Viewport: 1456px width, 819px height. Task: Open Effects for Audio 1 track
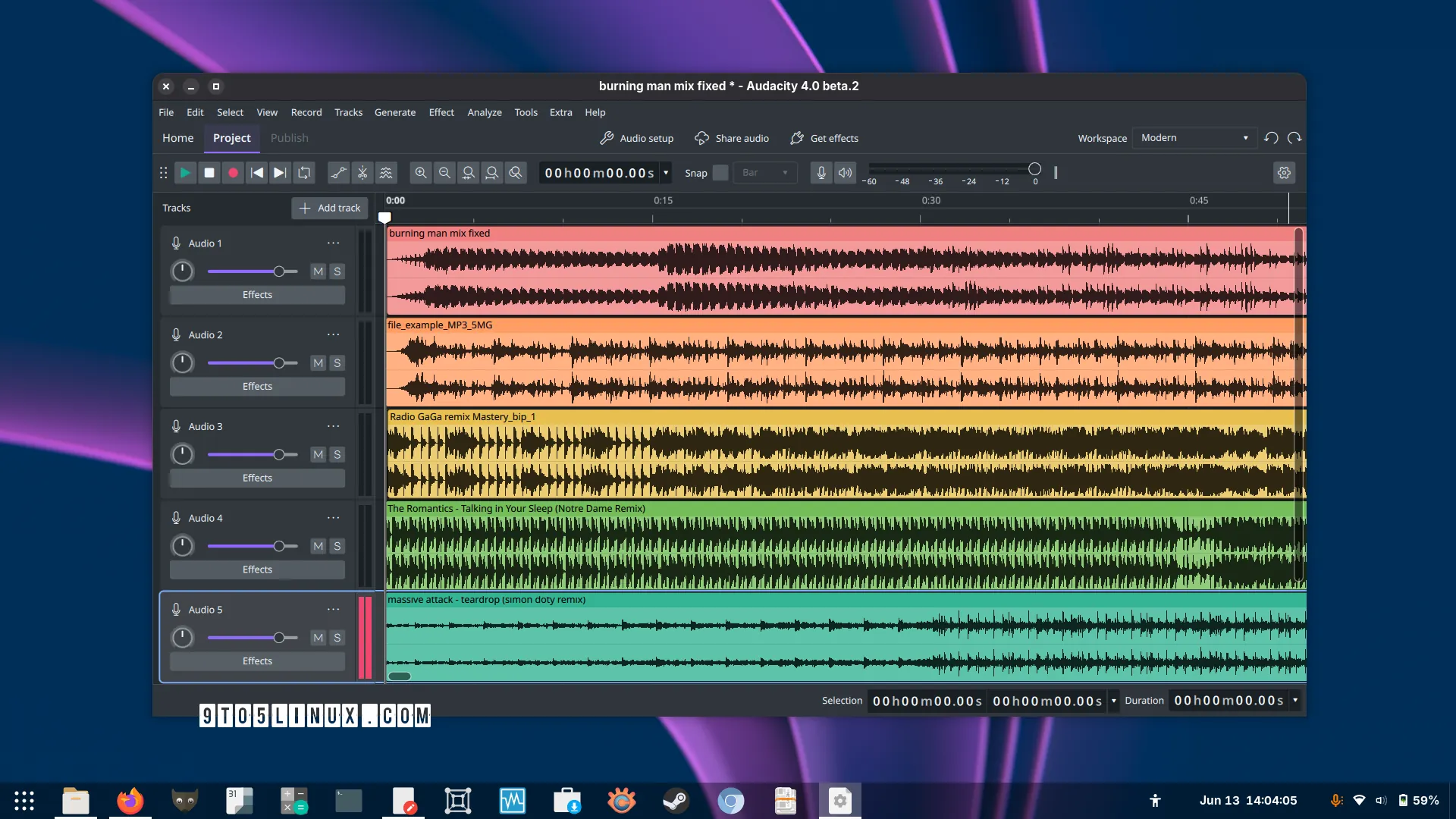point(257,295)
